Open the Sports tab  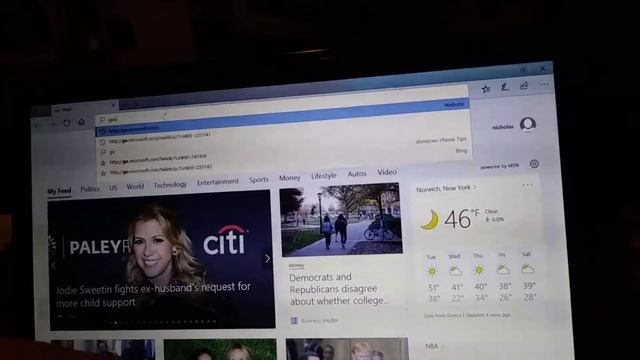tap(259, 180)
